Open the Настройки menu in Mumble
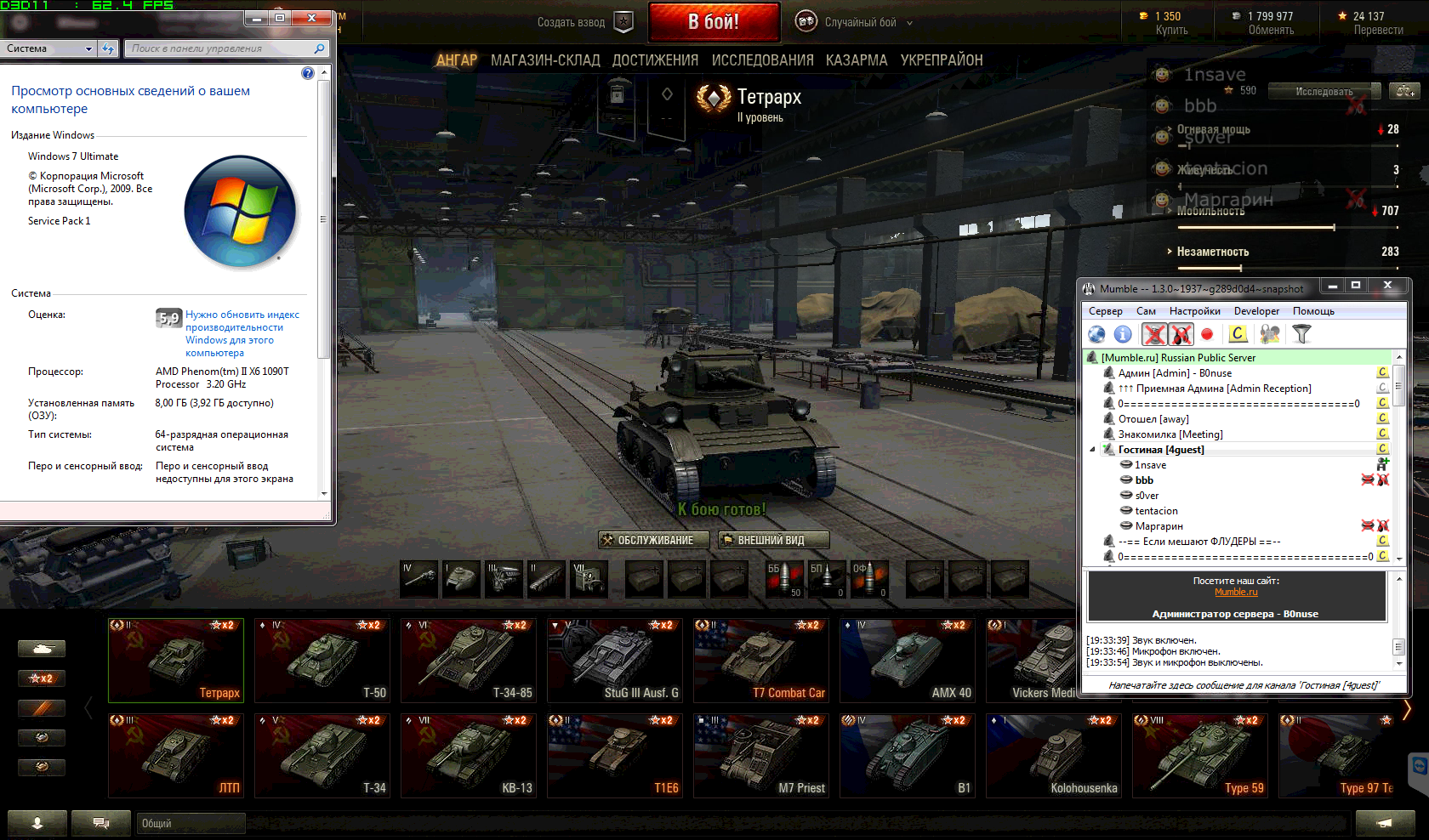The width and height of the screenshot is (1429, 840). click(x=1194, y=311)
